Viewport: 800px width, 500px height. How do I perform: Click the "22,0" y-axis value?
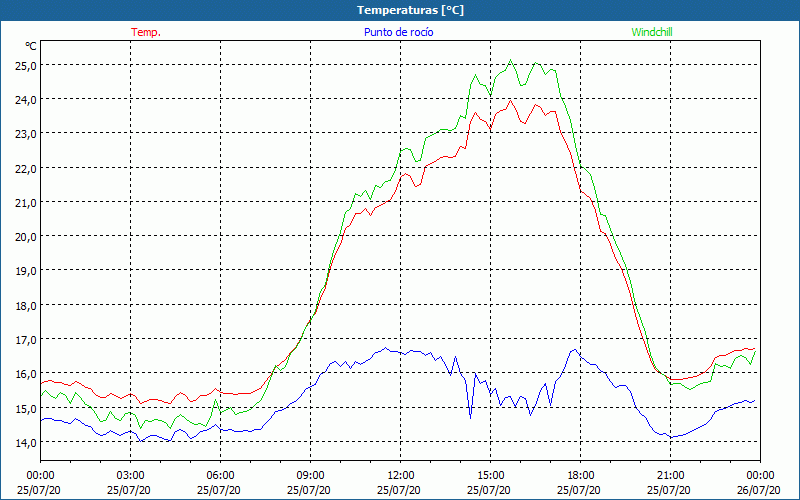[x=26, y=169]
